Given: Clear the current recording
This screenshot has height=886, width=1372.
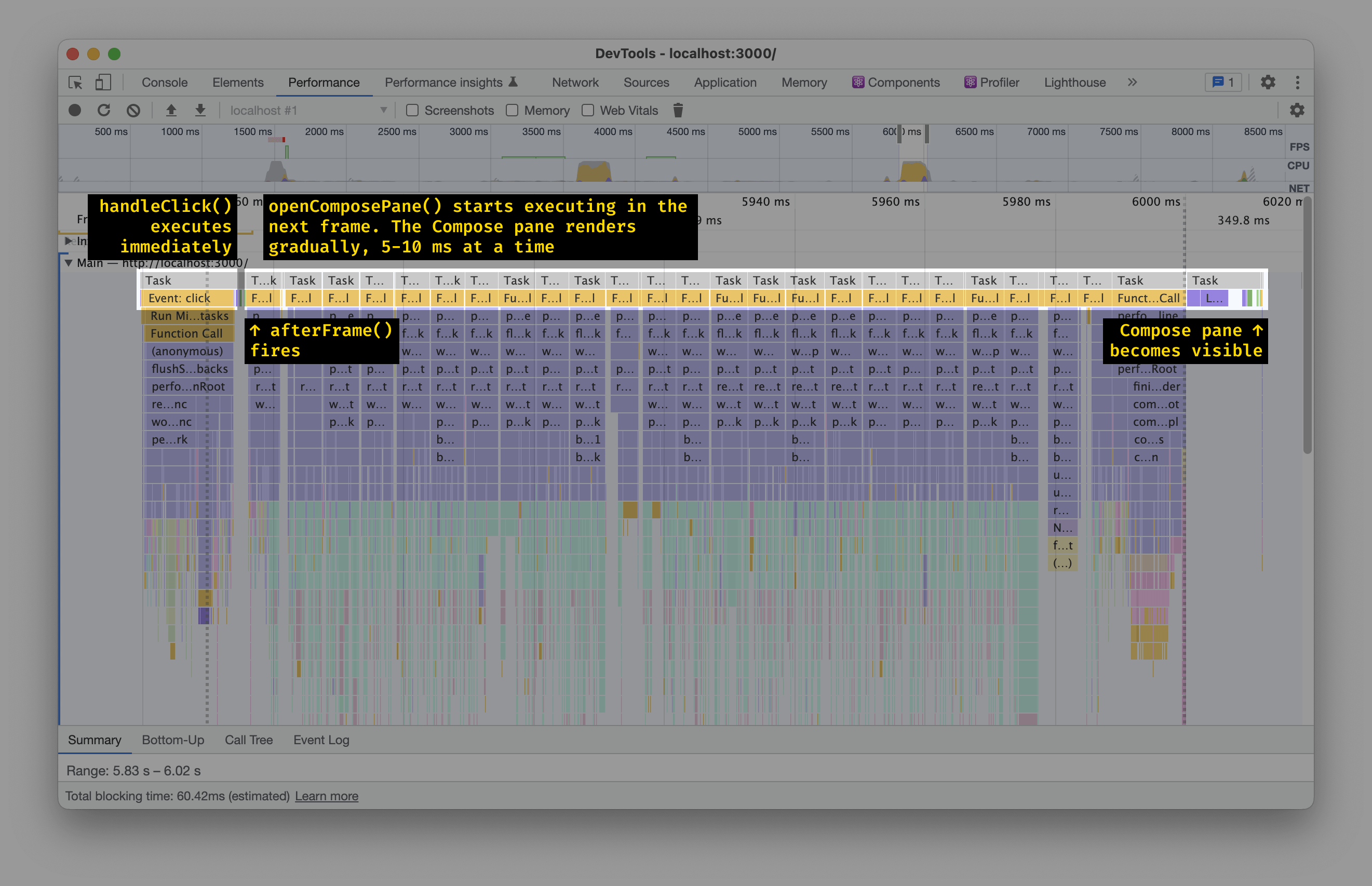Looking at the screenshot, I should point(133,110).
